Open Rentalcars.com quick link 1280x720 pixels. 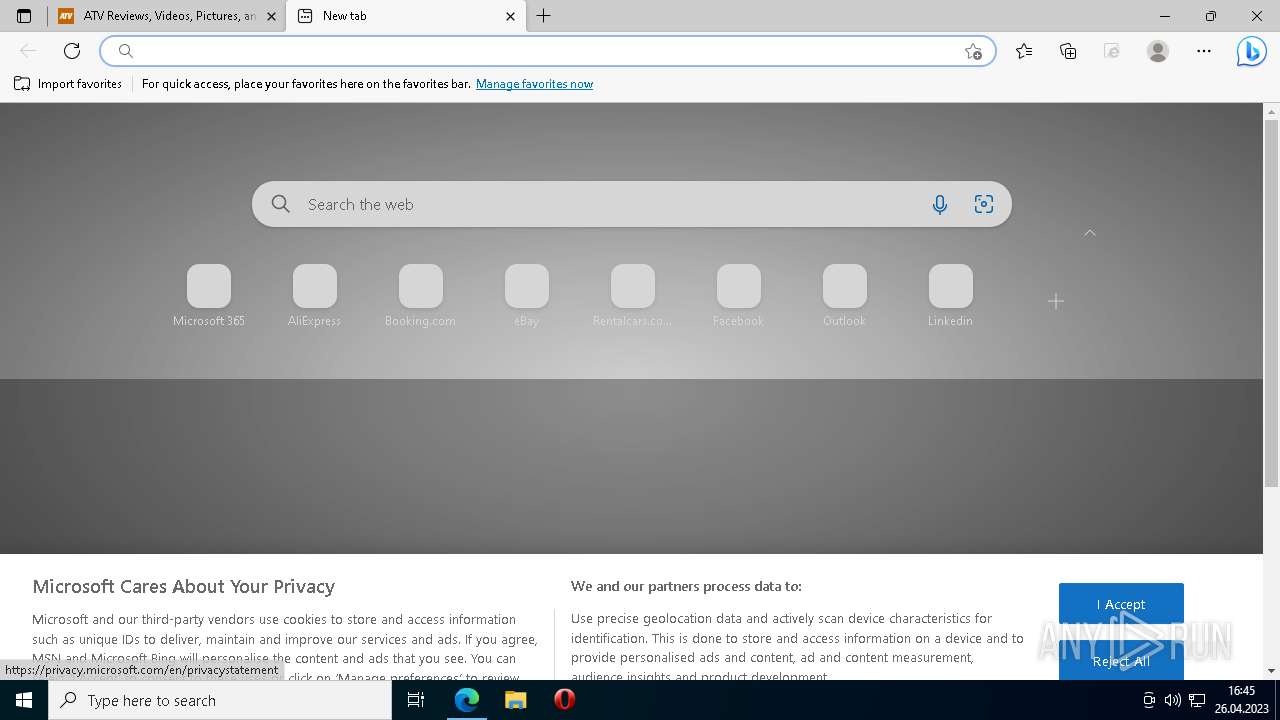[x=633, y=296]
